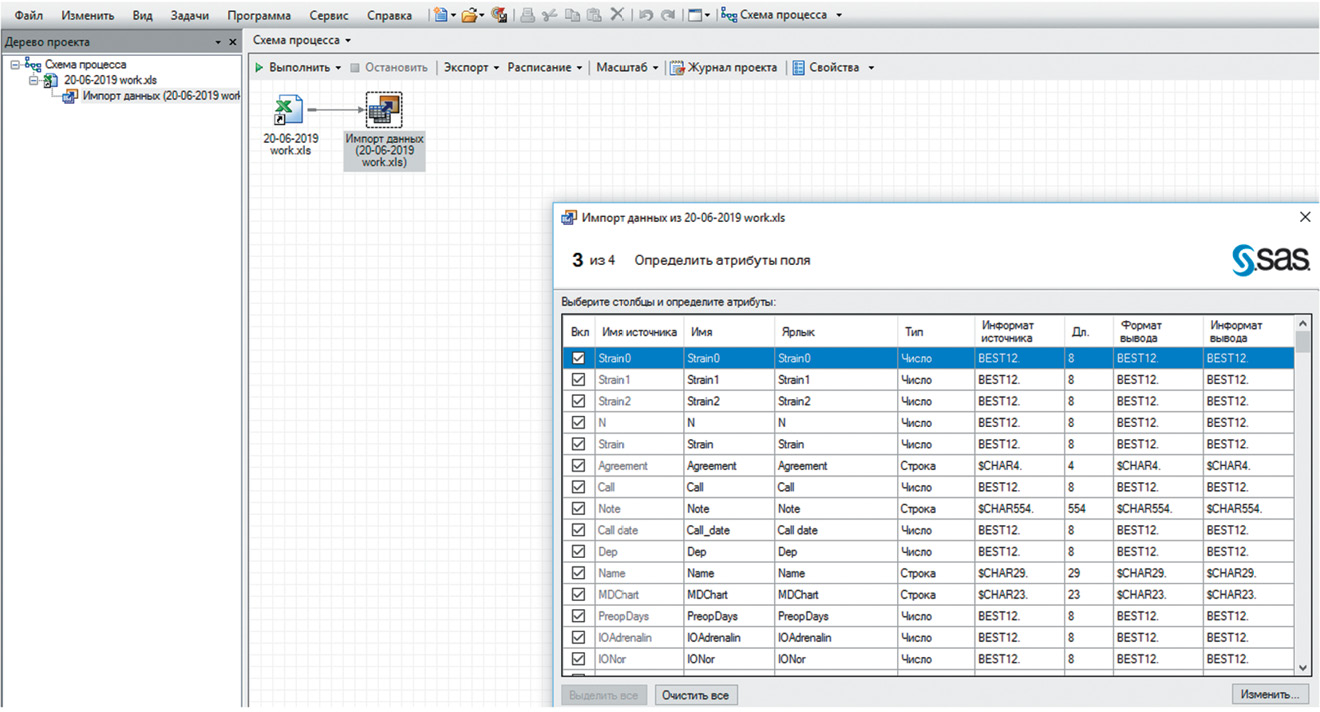Image resolution: width=1320 pixels, height=712 pixels.
Task: Click the Свойства properties icon
Action: pos(799,67)
